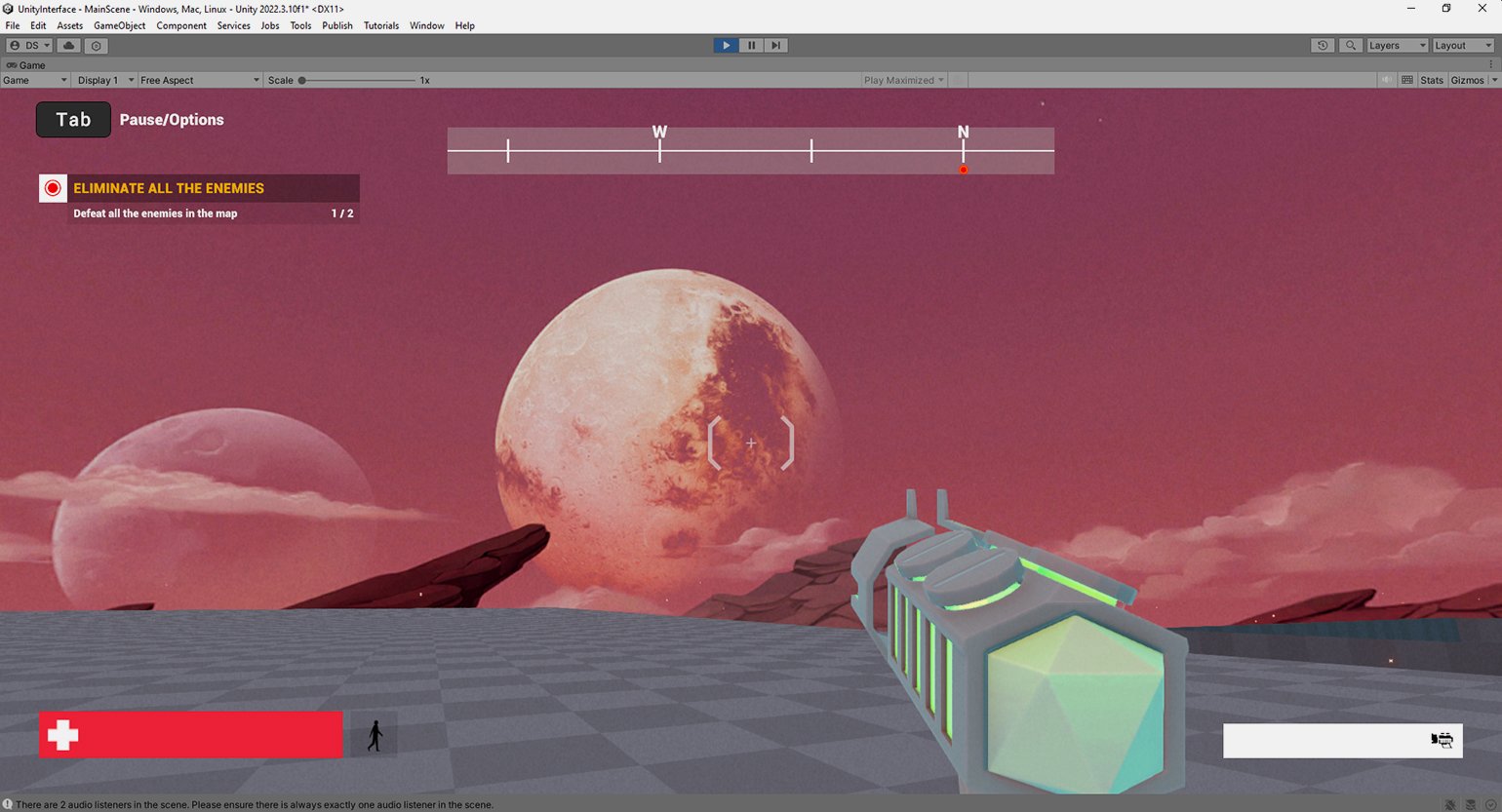Open Unity Cloud services icon

click(68, 46)
